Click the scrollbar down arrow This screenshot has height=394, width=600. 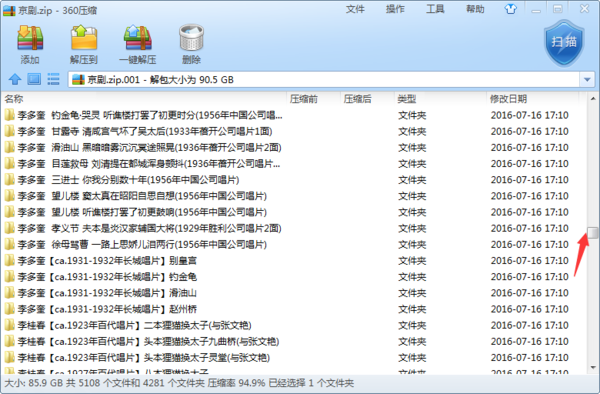[593, 368]
